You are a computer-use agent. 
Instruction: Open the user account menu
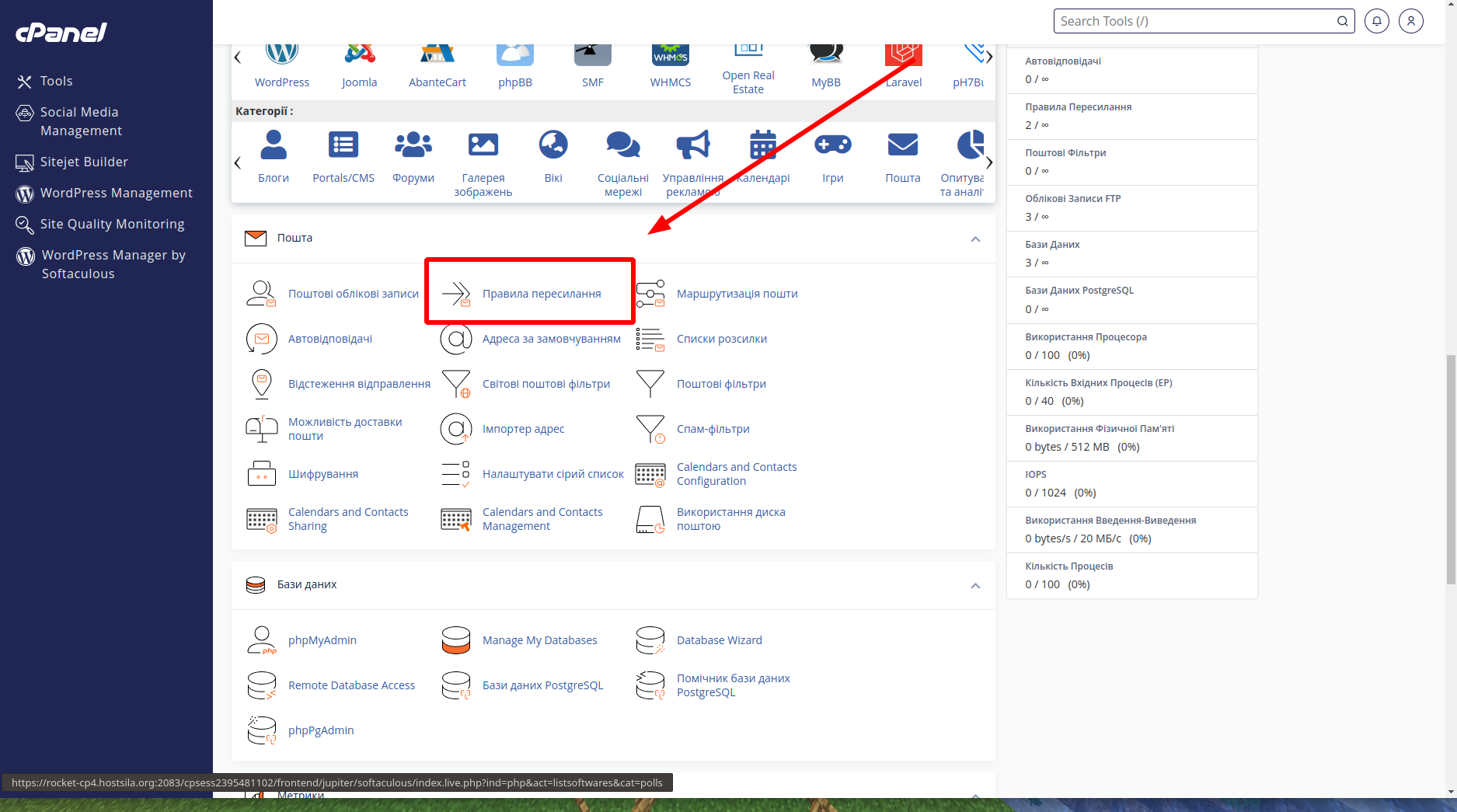pos(1410,21)
